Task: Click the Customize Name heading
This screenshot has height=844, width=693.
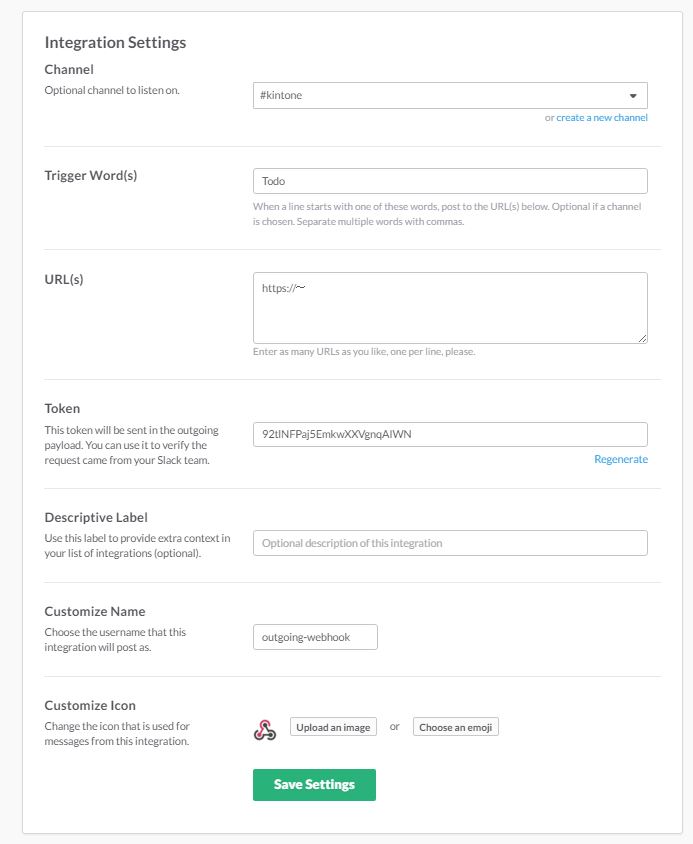Action: click(95, 611)
